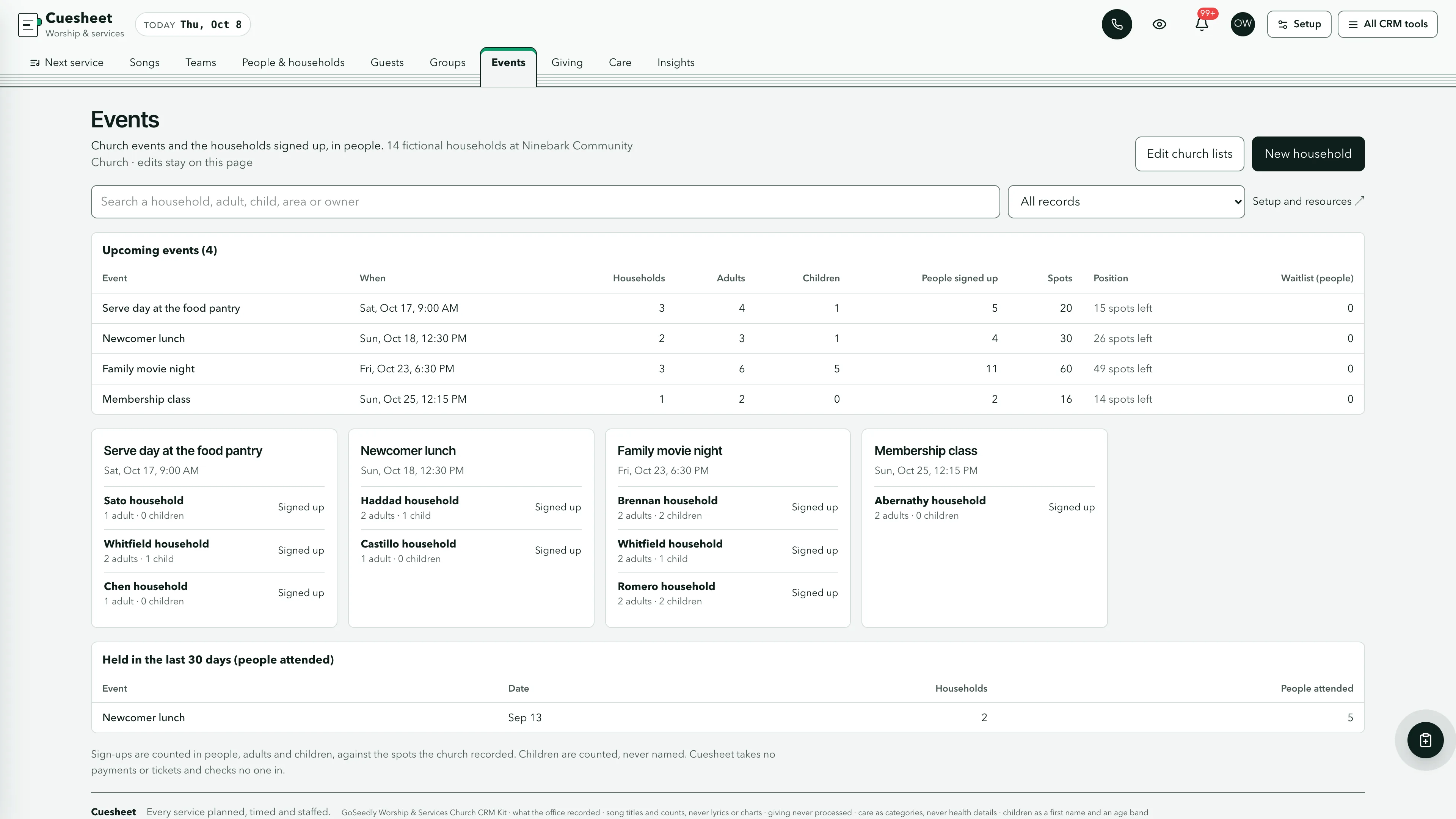This screenshot has height=819, width=1456.
Task: Switch to the Songs tab
Action: point(145,63)
